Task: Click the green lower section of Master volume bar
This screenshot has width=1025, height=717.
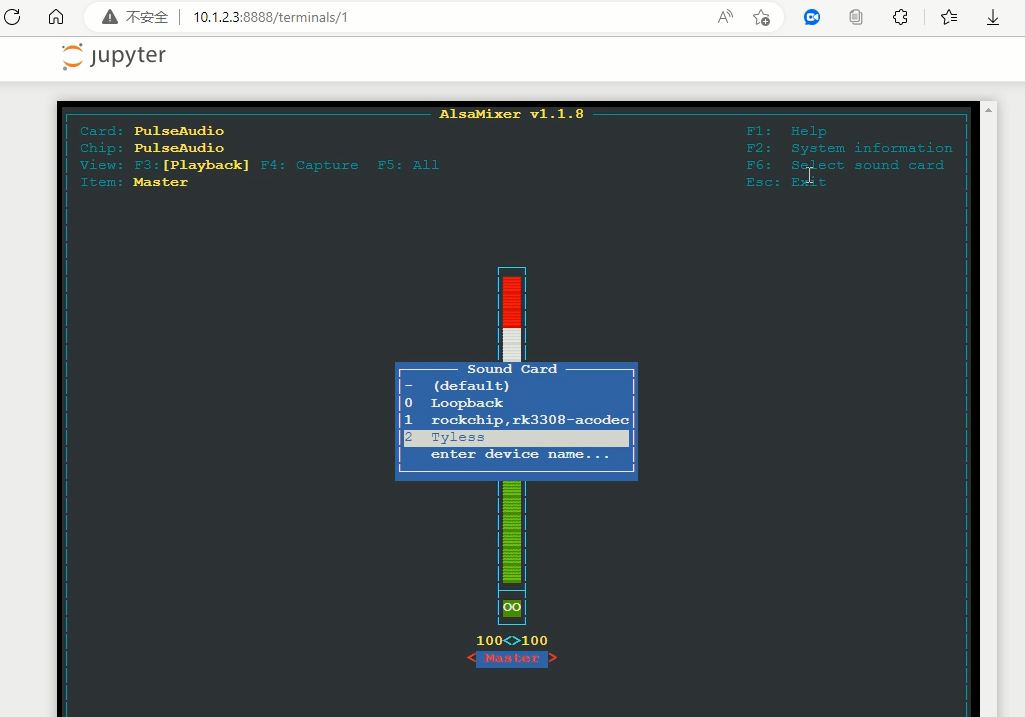Action: 512,531
